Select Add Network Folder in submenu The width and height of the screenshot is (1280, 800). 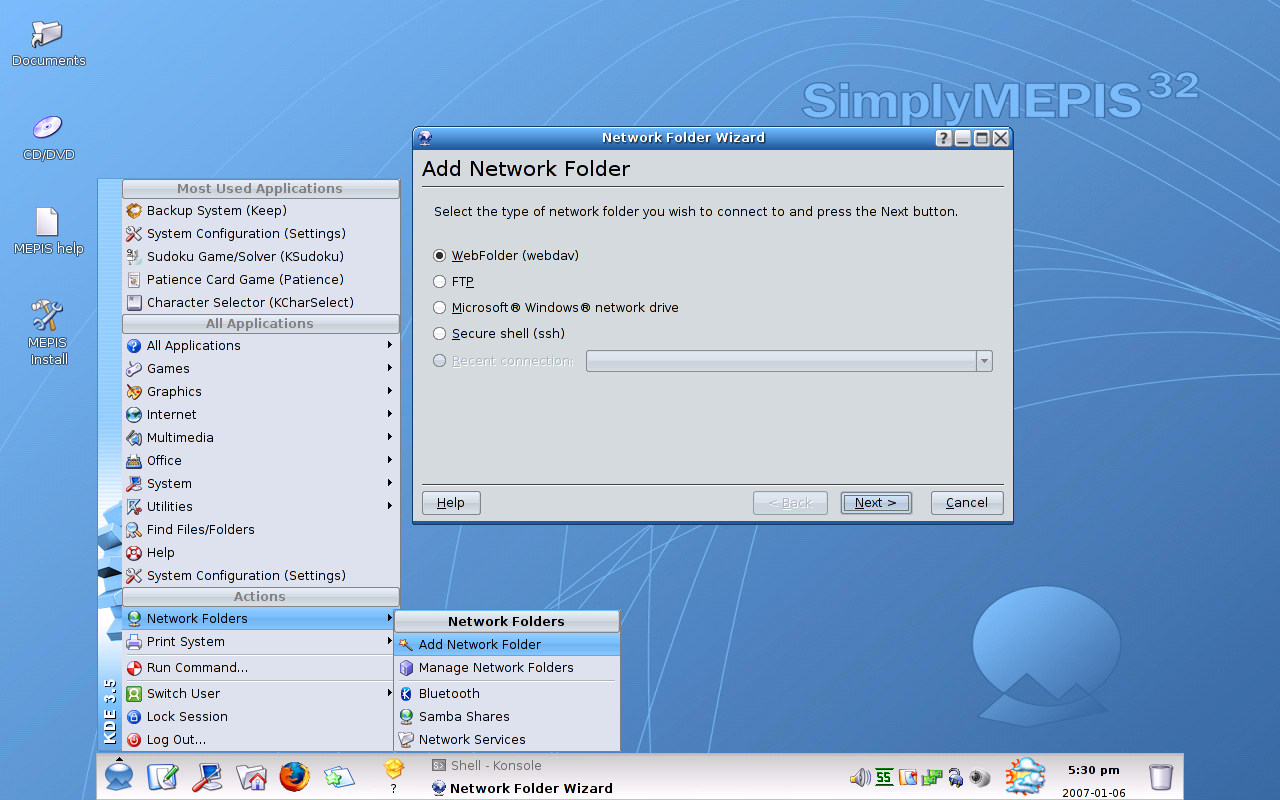pyautogui.click(x=507, y=645)
